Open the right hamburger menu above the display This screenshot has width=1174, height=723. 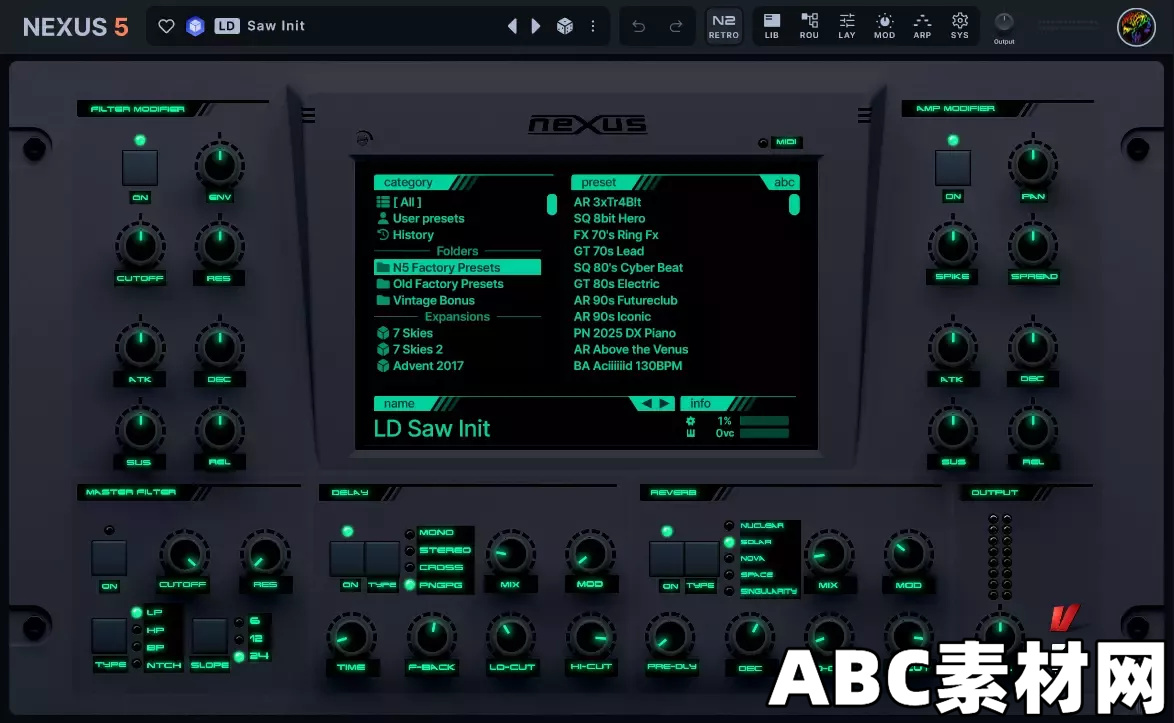point(864,114)
